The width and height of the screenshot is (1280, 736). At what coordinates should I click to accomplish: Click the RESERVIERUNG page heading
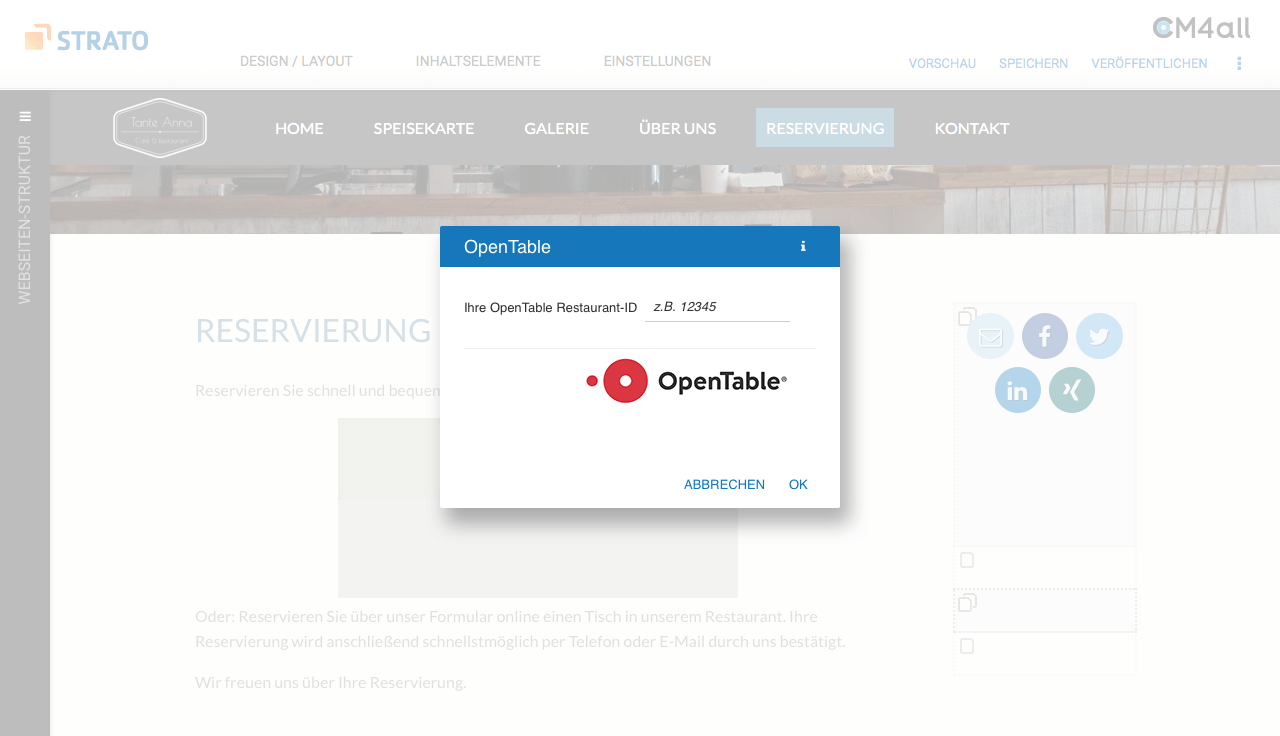pos(313,330)
